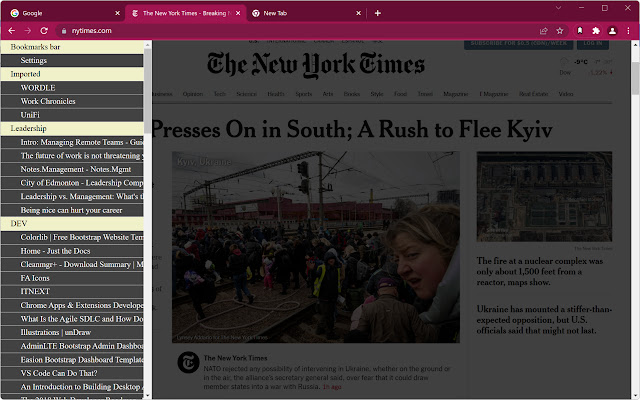Open An Introduction to Building Desktop bookmark

pos(72,387)
